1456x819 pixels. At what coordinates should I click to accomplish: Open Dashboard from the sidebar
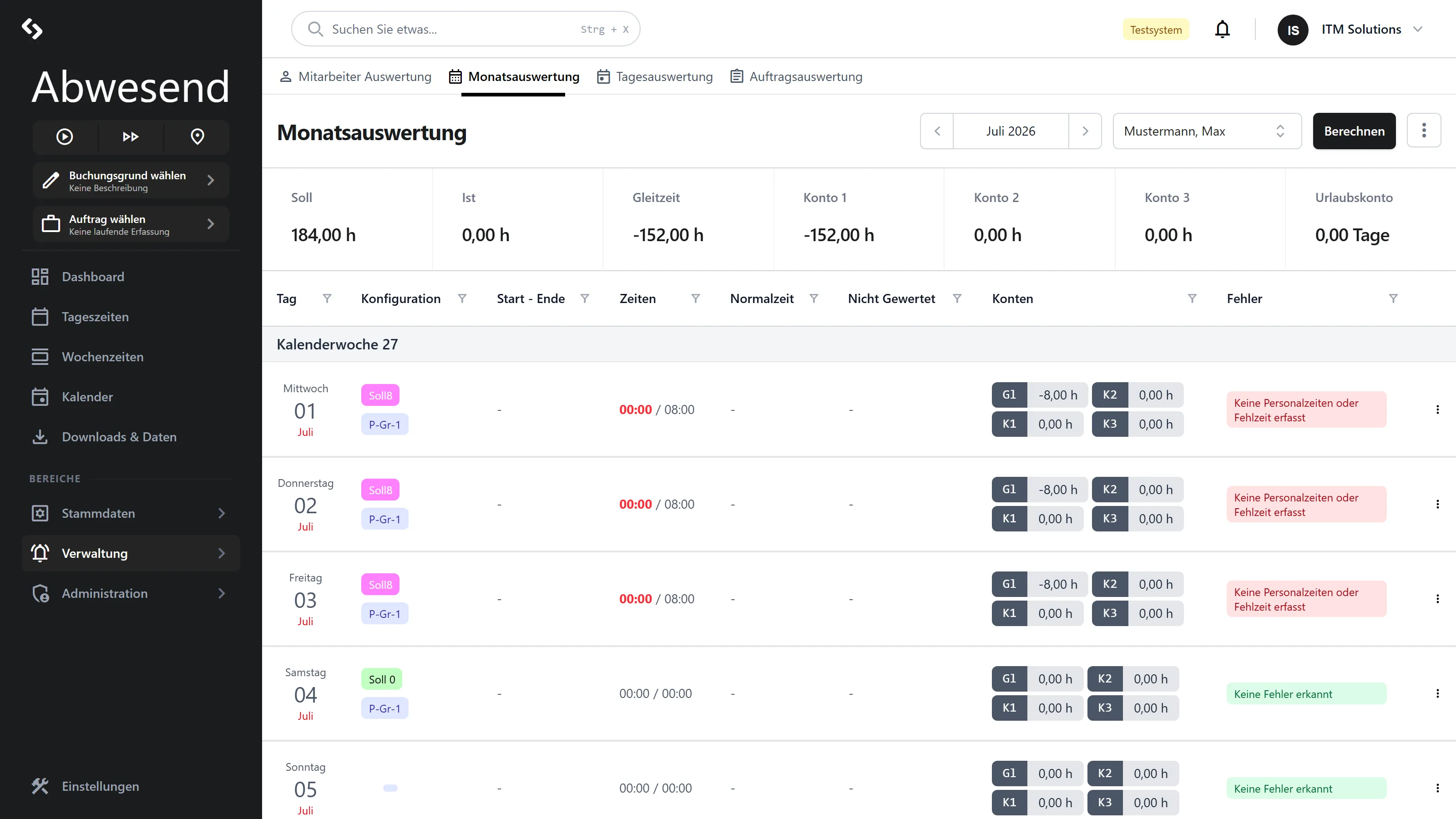pyautogui.click(x=131, y=277)
